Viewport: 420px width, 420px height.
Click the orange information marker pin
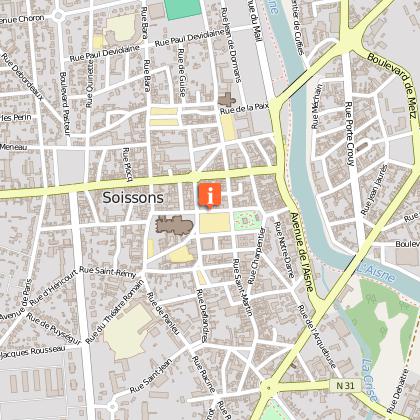pos(210,196)
